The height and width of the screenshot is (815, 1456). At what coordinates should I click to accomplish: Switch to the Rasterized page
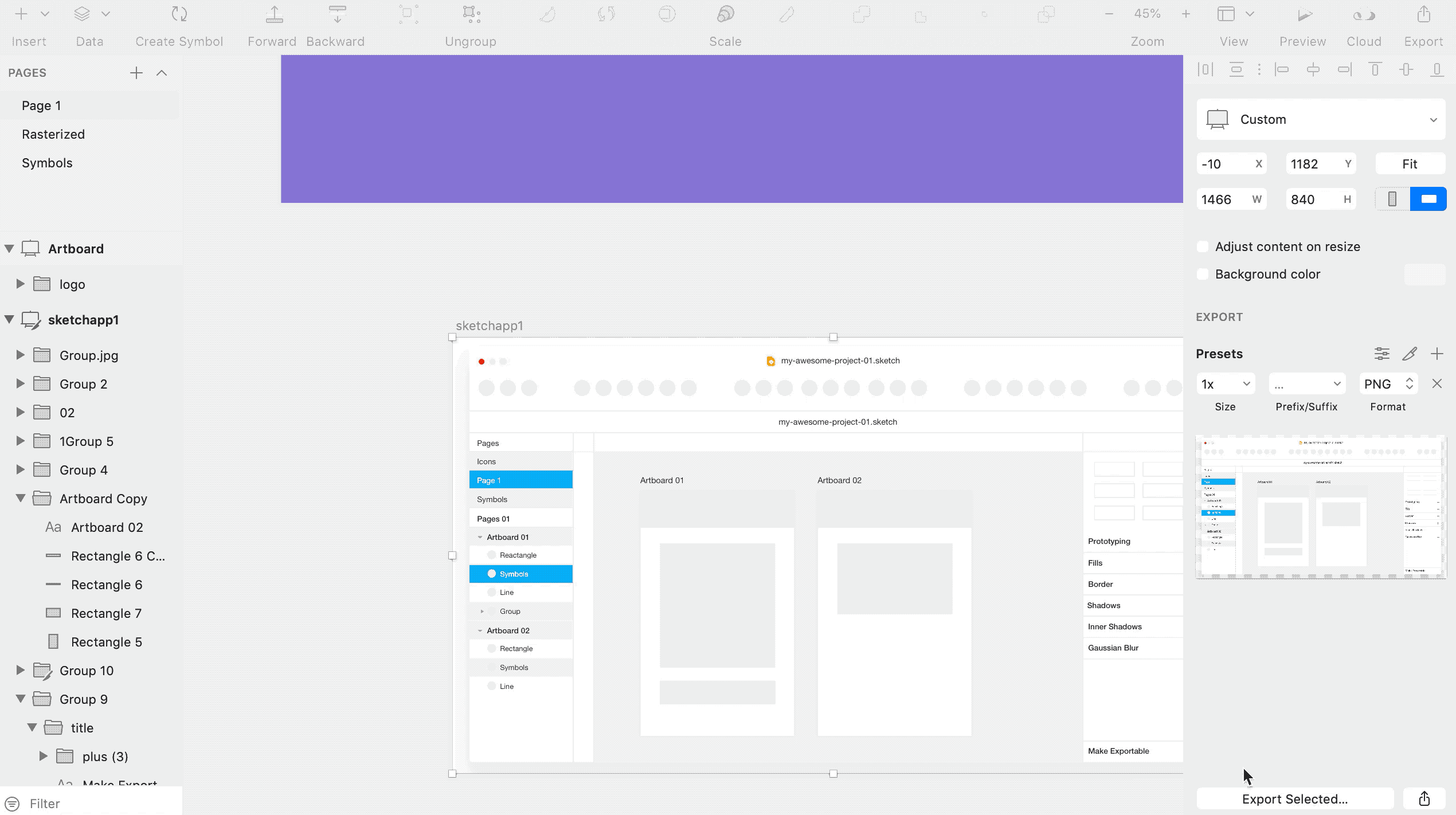tap(53, 134)
